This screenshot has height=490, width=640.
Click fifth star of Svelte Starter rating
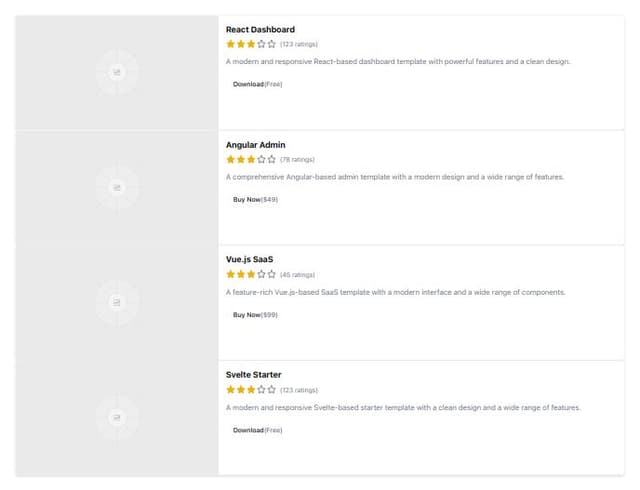(x=271, y=390)
